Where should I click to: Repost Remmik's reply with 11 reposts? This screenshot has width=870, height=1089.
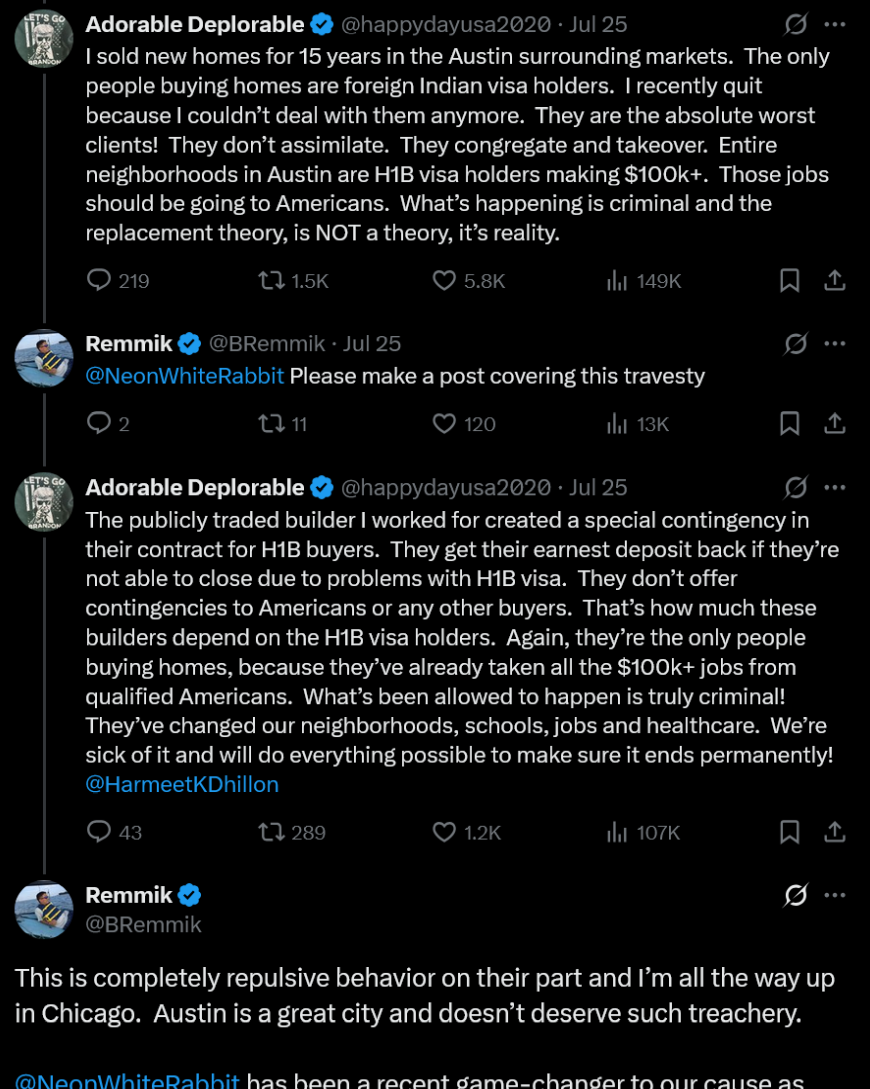[x=271, y=424]
